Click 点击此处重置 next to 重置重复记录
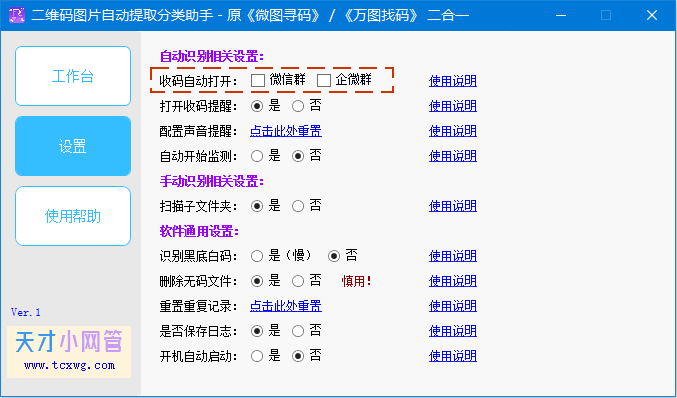Image resolution: width=677 pixels, height=398 pixels. pos(286,306)
